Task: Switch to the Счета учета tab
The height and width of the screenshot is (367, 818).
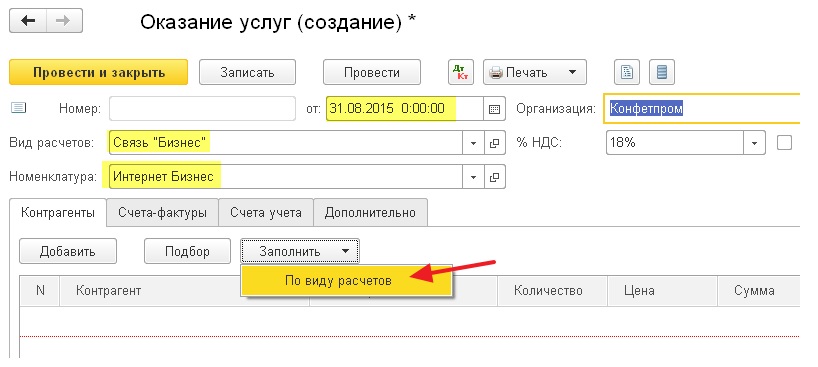Action: point(266,212)
